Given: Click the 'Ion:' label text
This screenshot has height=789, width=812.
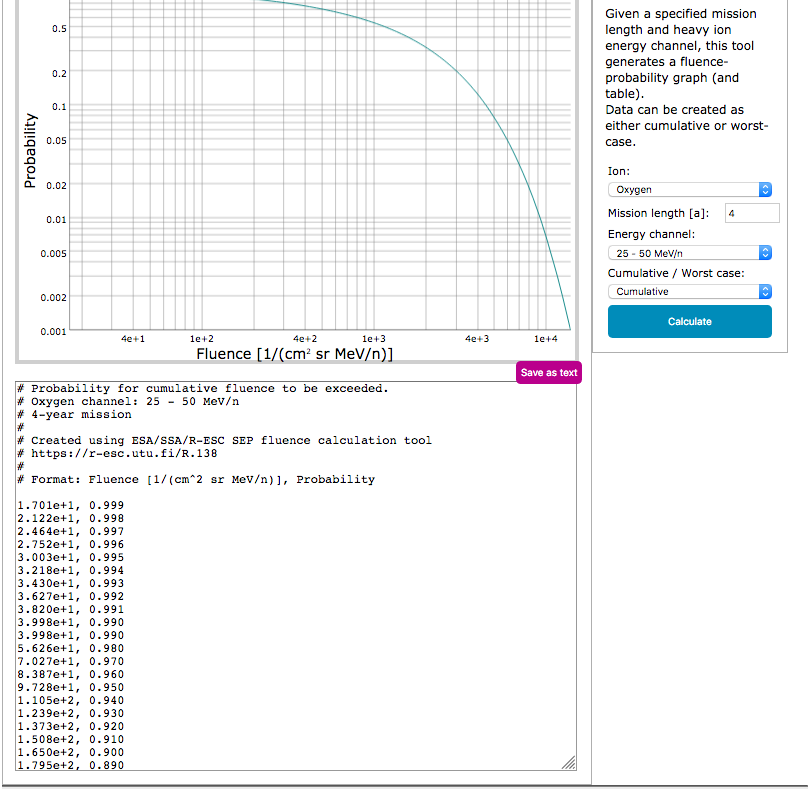Looking at the screenshot, I should pos(619,171).
